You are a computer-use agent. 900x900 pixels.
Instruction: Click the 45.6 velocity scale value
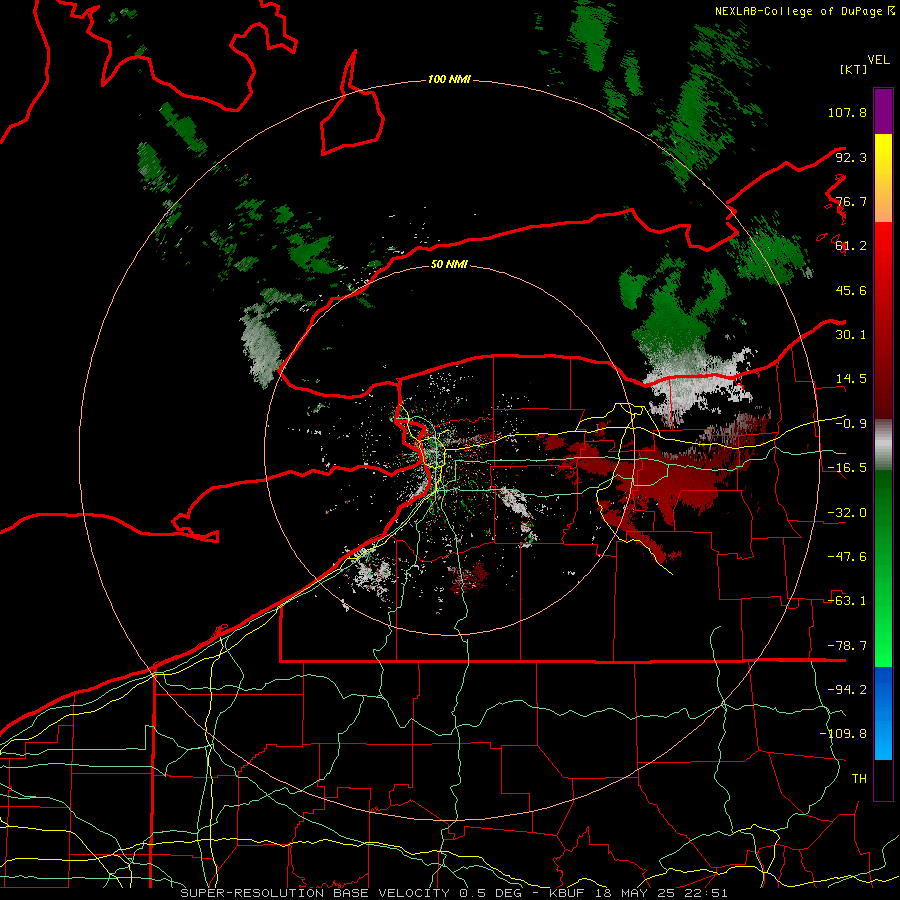pos(851,290)
